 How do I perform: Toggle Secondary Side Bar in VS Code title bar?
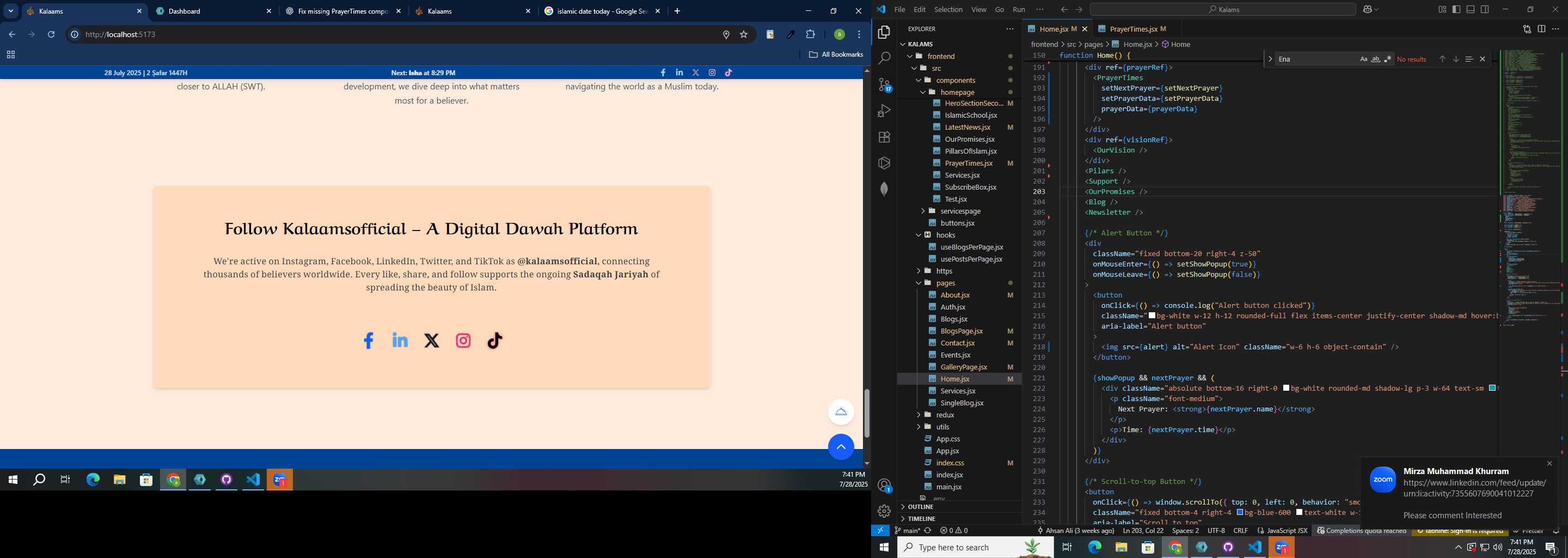tap(1485, 9)
